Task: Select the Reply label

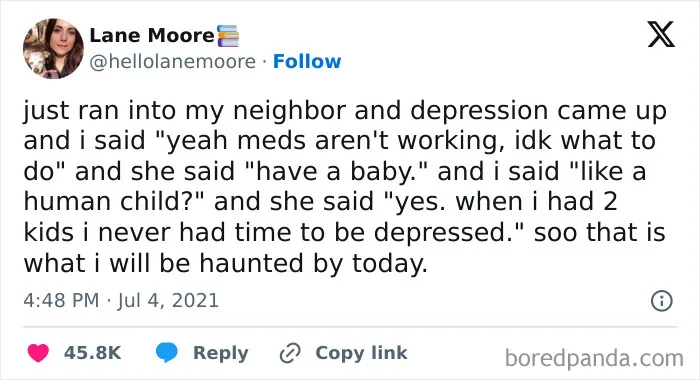Action: click(221, 353)
